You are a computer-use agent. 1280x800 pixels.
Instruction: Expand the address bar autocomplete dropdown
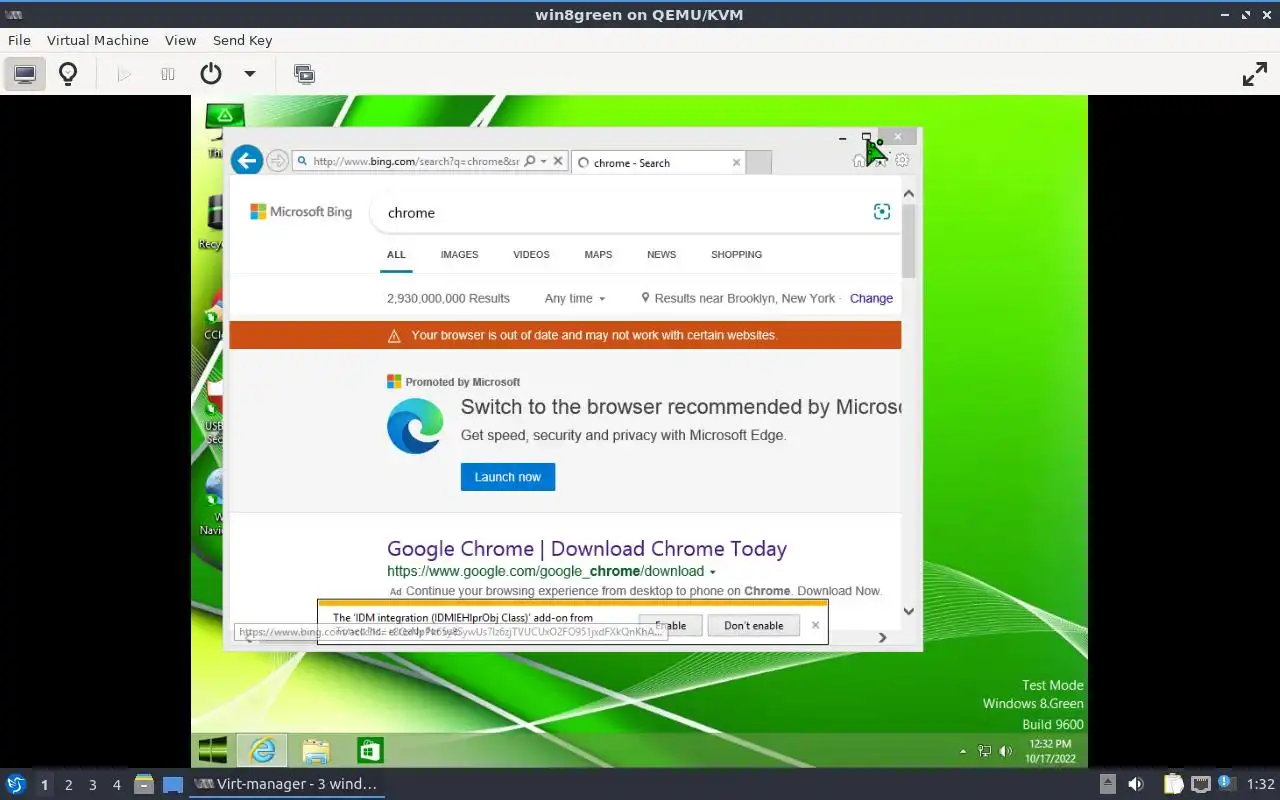[543, 161]
